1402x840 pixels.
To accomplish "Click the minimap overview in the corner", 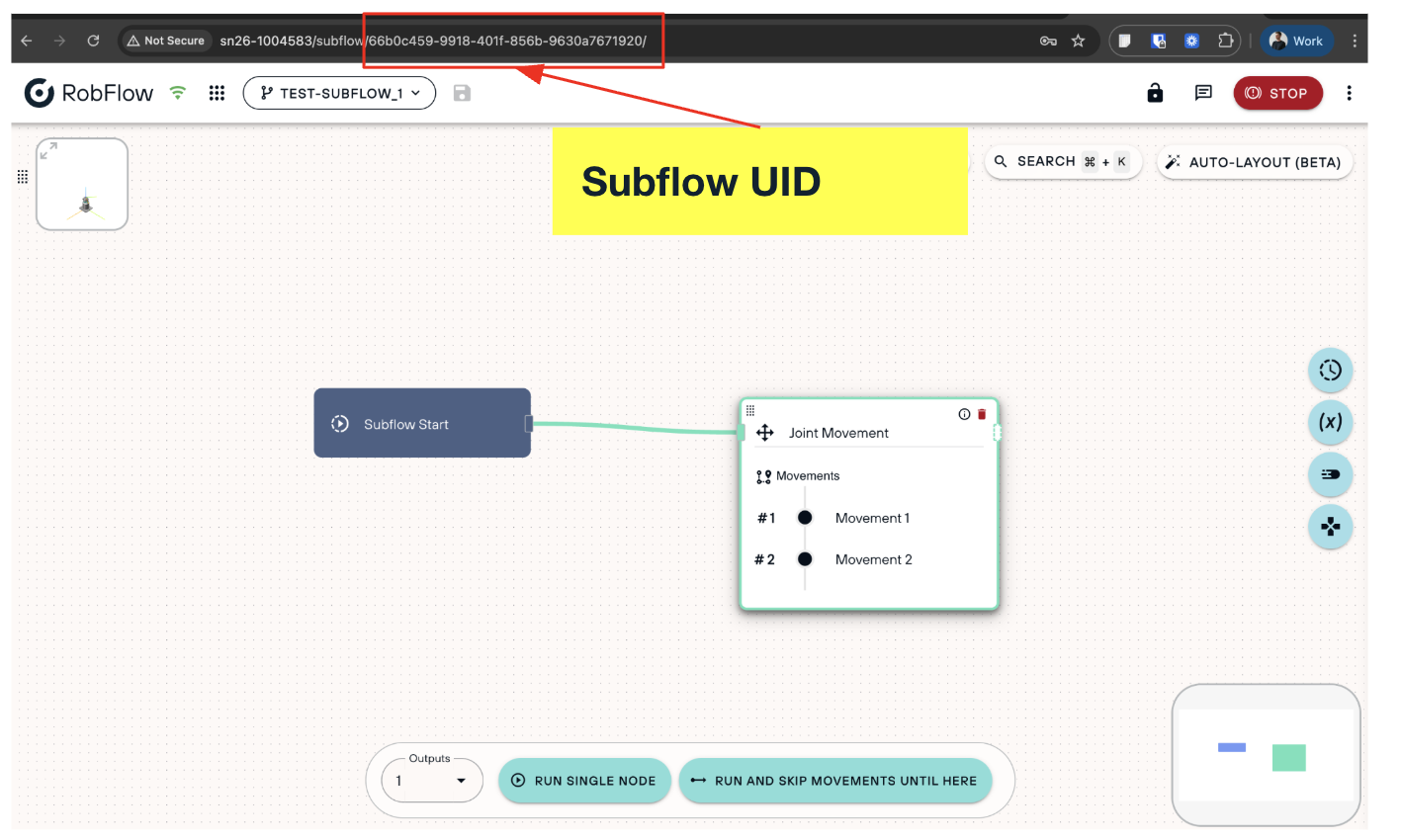I will tap(1266, 755).
